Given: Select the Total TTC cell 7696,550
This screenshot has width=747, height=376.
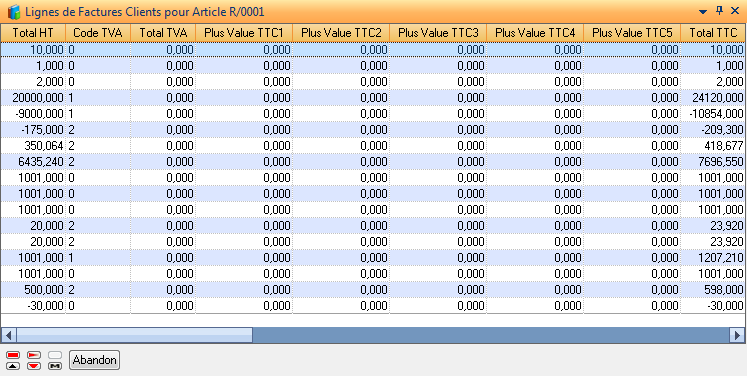Looking at the screenshot, I should click(712, 162).
